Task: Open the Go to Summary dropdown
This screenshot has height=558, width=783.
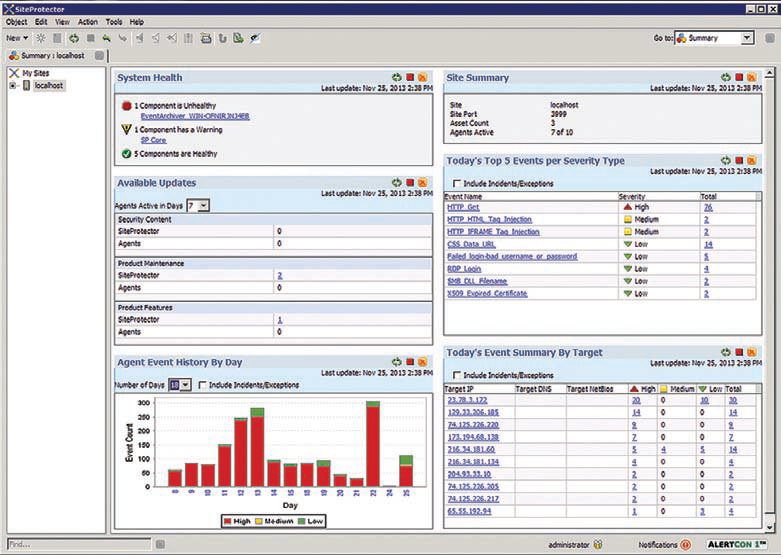Action: [747, 38]
